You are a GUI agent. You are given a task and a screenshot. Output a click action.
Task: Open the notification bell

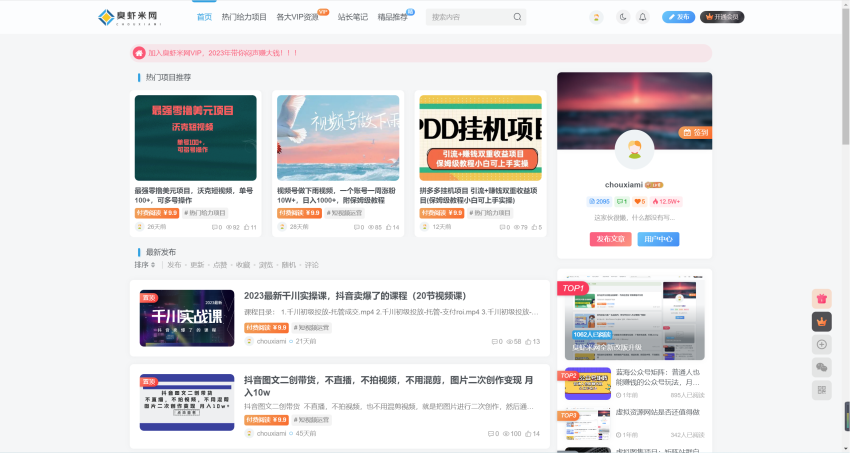tap(642, 17)
